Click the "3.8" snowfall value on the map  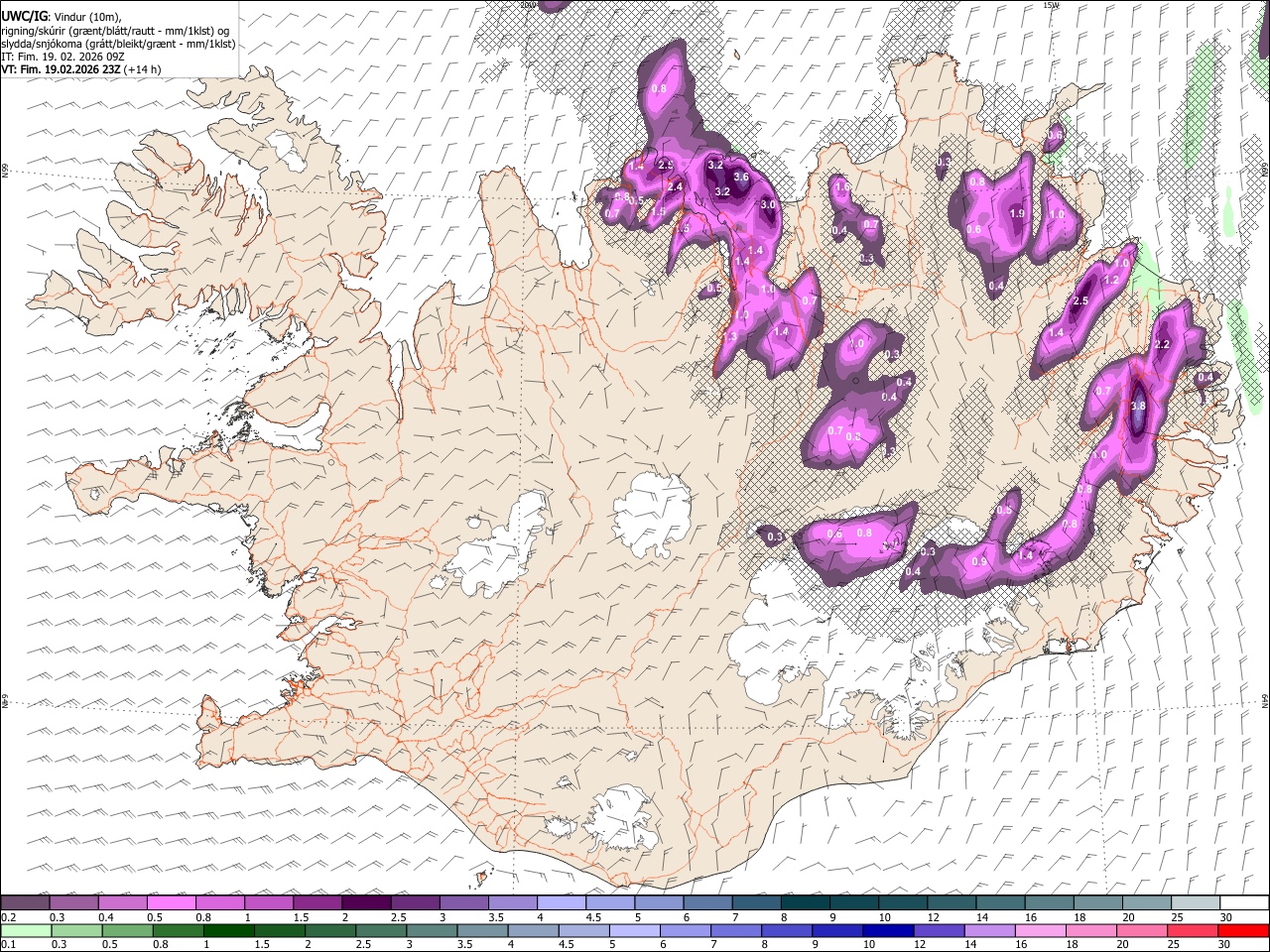1138,406
